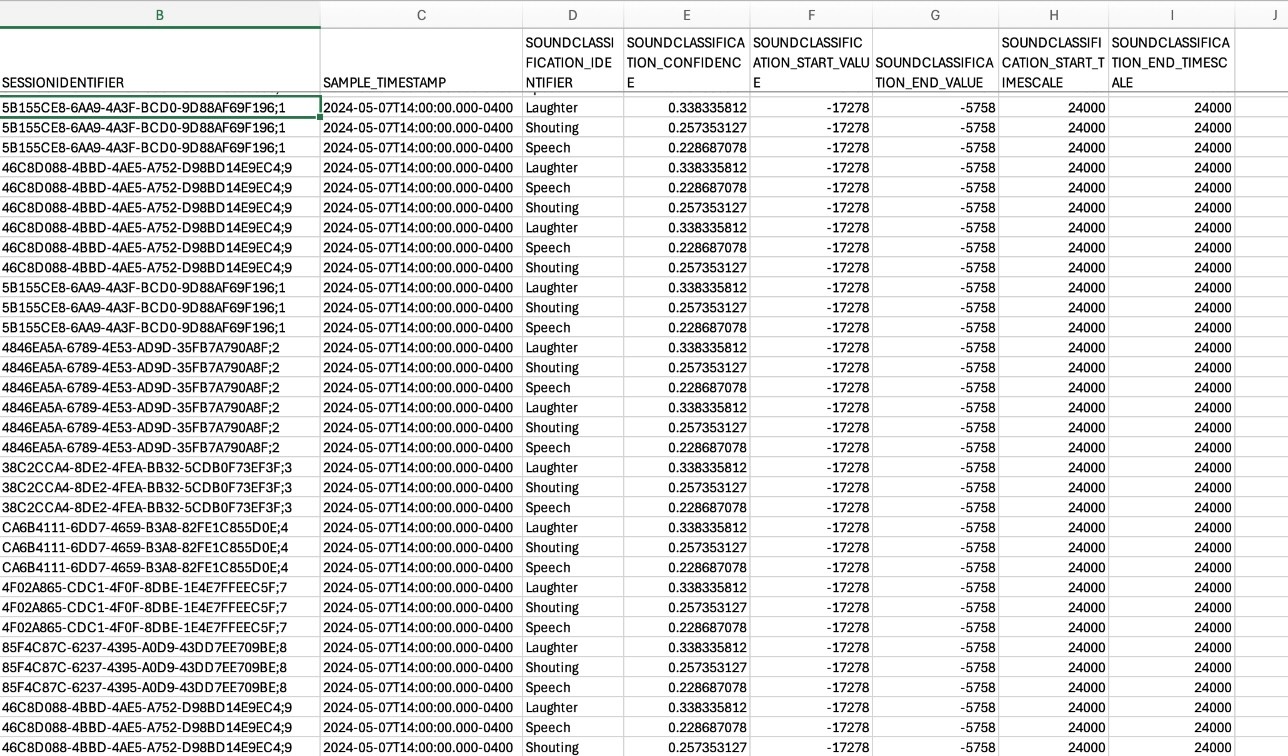Screen dimensions: 1288x756
Task: Select end timescale 24000 in 4F02A865 Laughter row
Action: pos(1172,587)
